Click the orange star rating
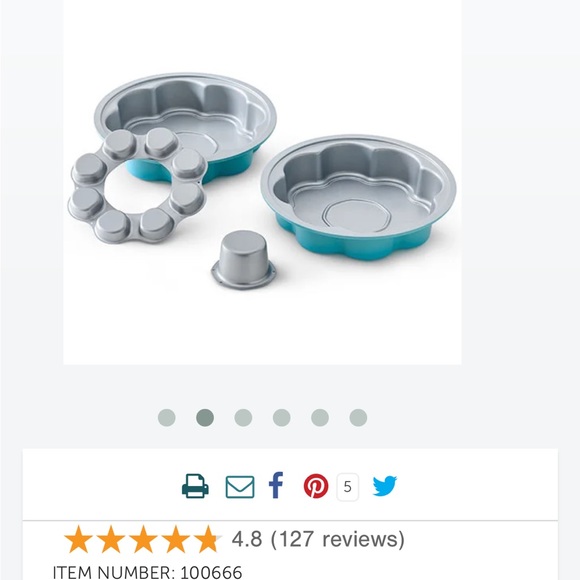 coord(143,539)
